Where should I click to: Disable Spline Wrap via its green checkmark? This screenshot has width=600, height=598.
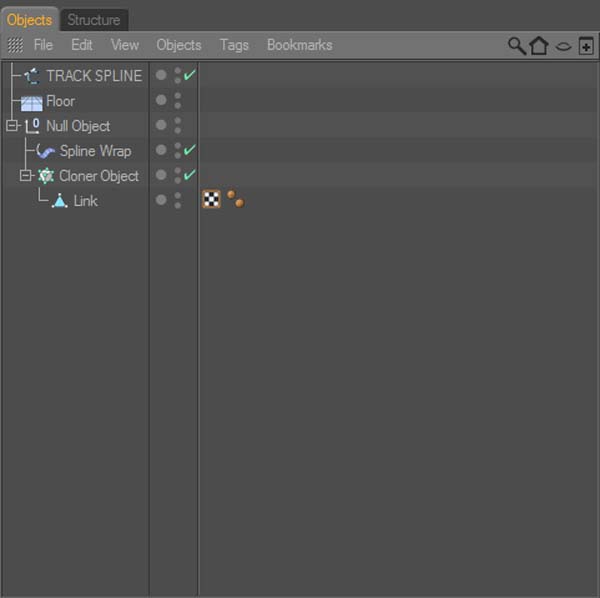[x=190, y=150]
